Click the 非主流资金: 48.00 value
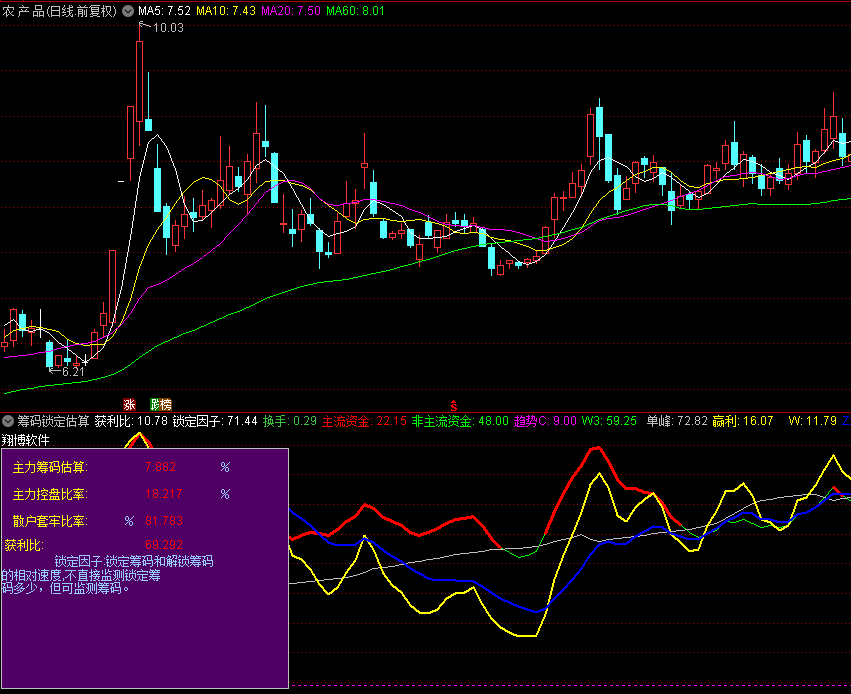 coord(460,421)
